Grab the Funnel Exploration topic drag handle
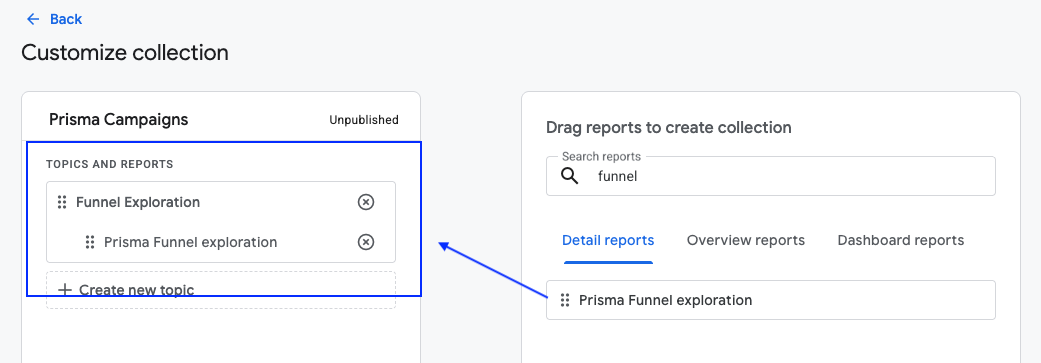Screen dimensions: 1041x363 point(62,202)
